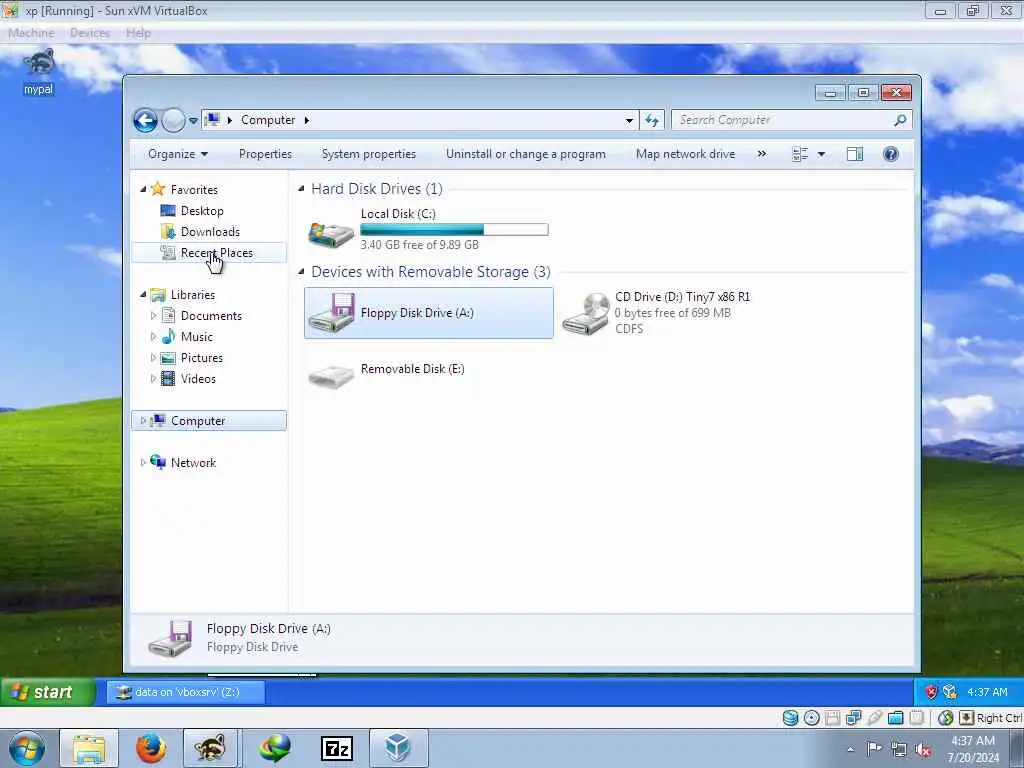Click the refresh button beside address bar

click(x=652, y=120)
